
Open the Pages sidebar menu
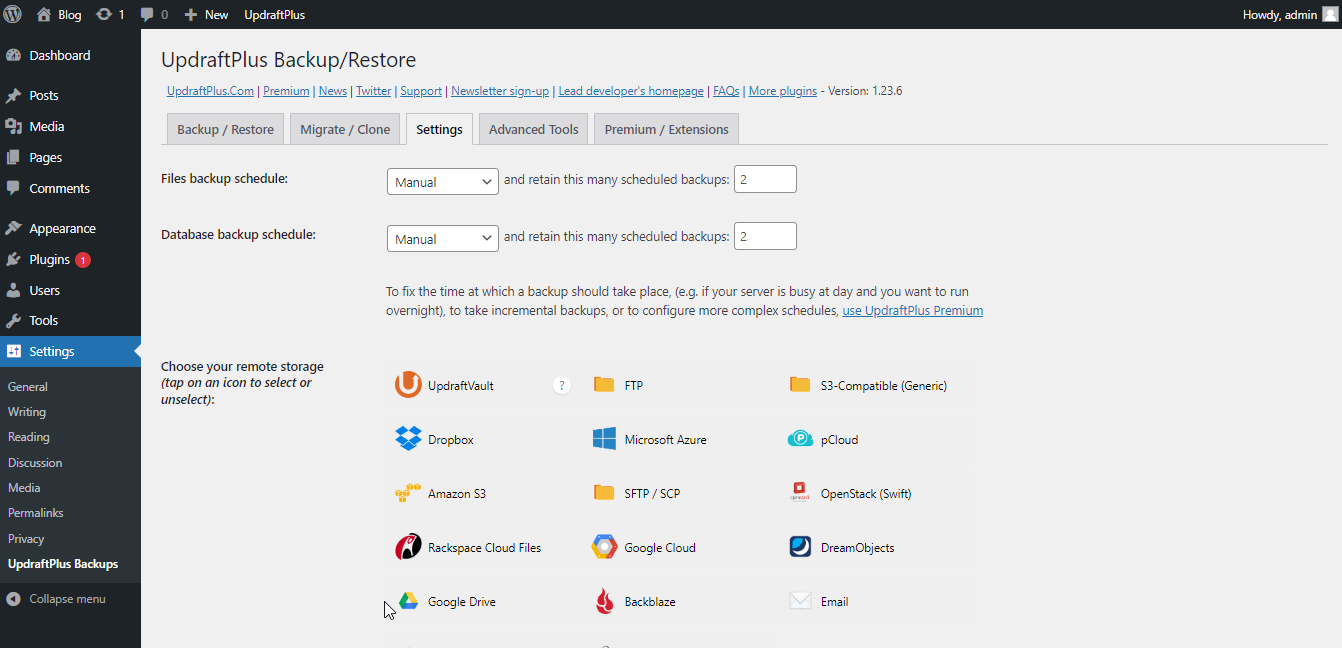coord(70,158)
